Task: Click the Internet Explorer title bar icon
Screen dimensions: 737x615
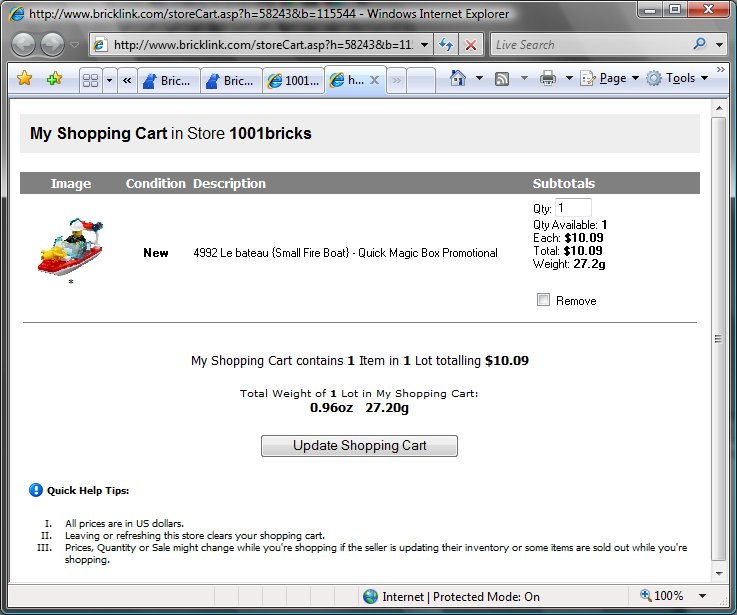Action: point(16,14)
